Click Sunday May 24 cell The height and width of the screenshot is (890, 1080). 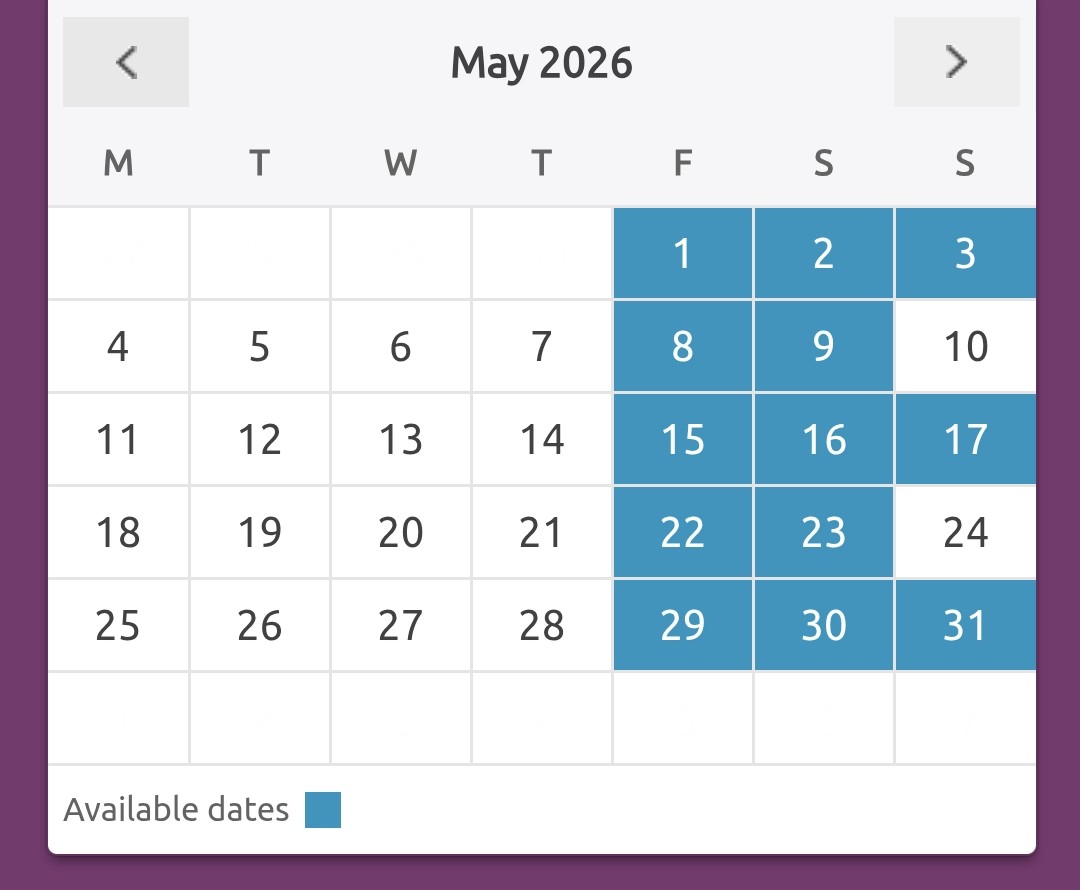coord(965,533)
